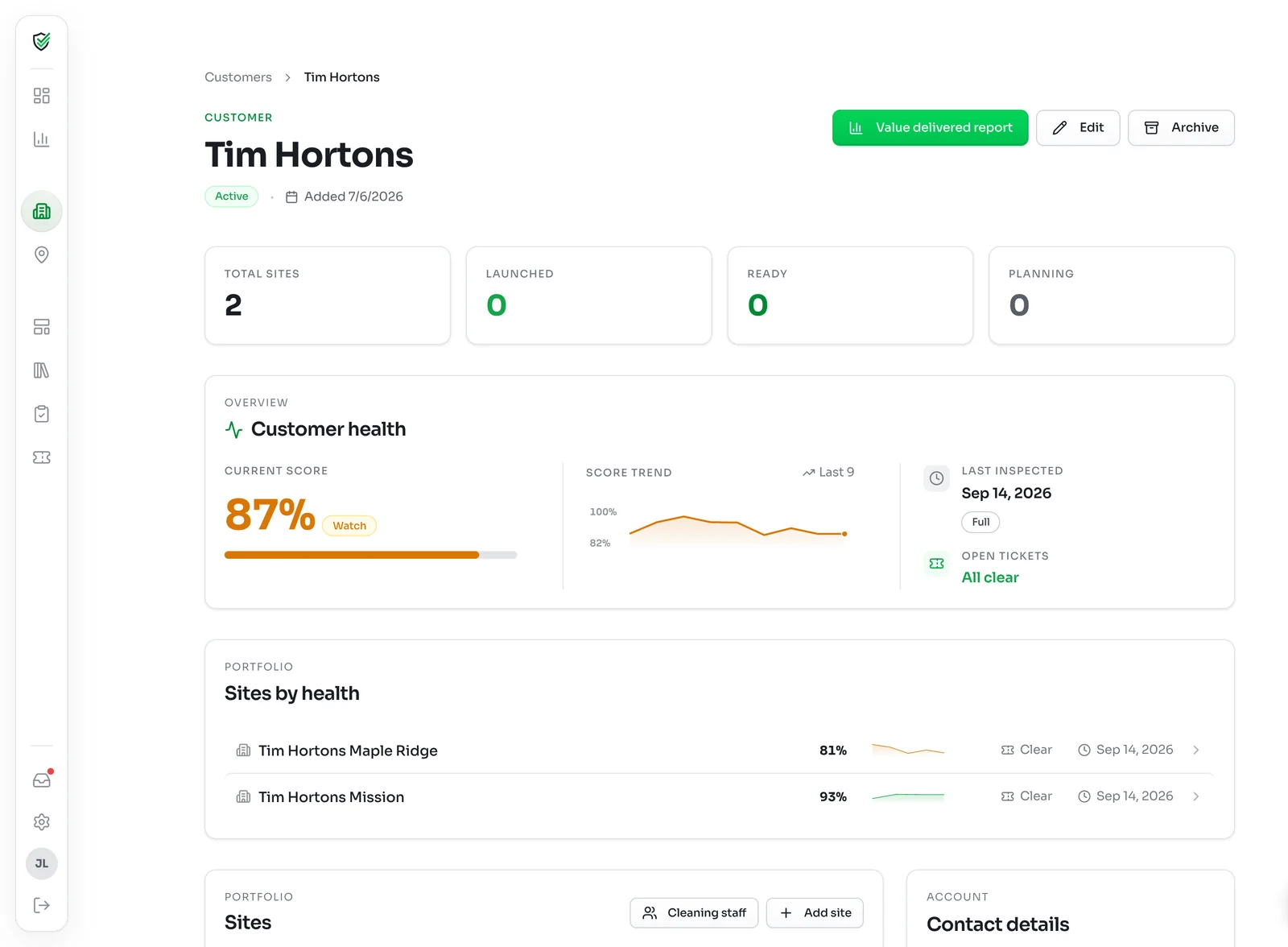Click the Last 9 trend label

[x=836, y=473]
